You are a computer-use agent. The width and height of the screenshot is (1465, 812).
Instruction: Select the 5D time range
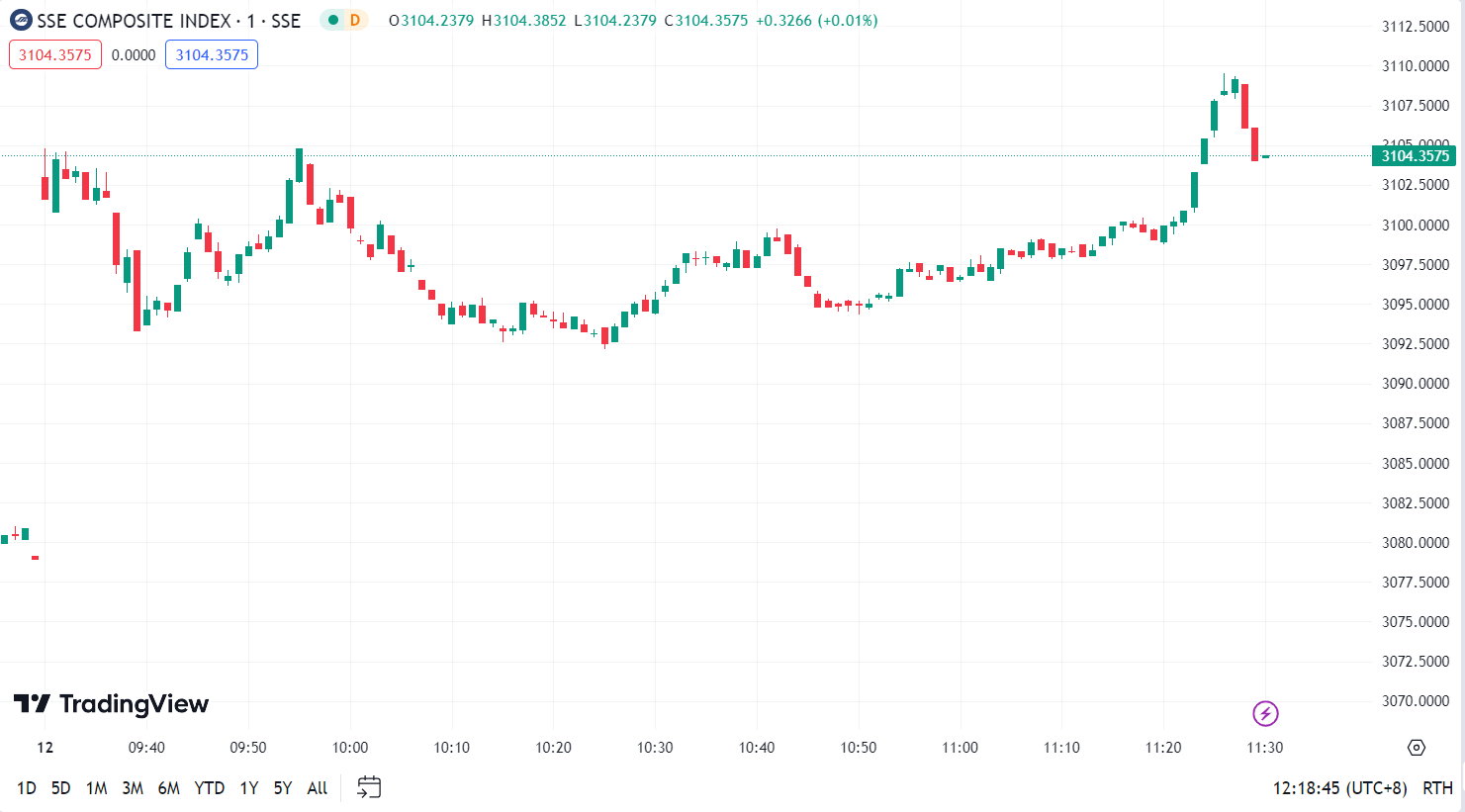tap(61, 788)
